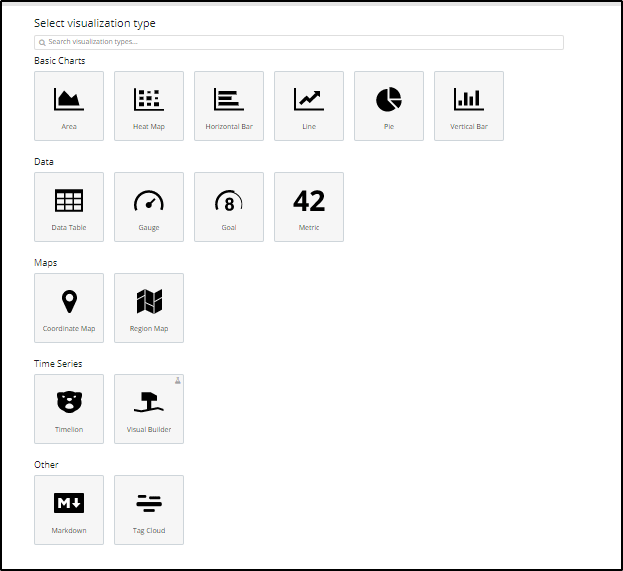This screenshot has width=623, height=571.
Task: Focus the Search visualization types field
Action: pyautogui.click(x=299, y=42)
